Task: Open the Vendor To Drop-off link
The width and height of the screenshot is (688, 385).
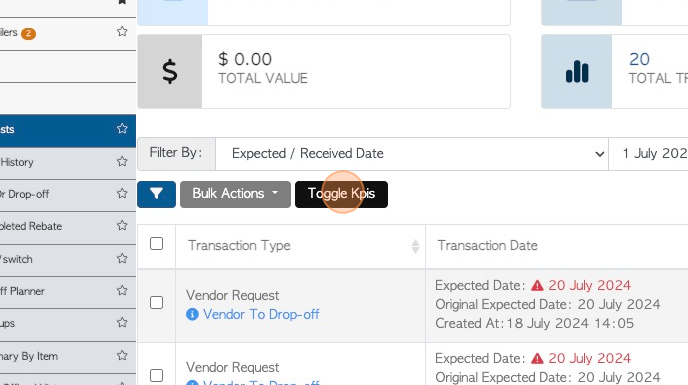Action: [261, 314]
